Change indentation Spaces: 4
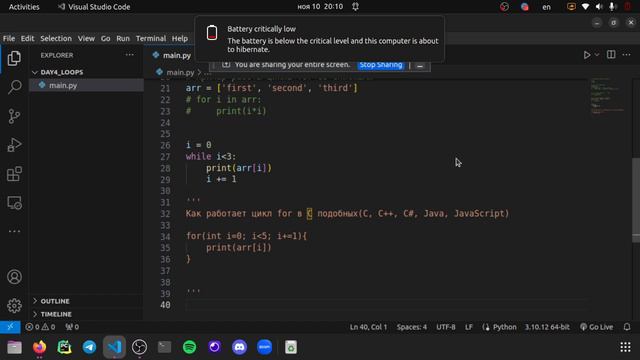 [x=411, y=327]
